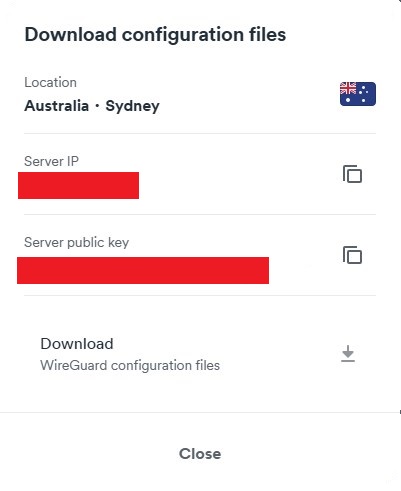Click the dot separator between Australia and Sydney
401x491 pixels.
[97, 106]
